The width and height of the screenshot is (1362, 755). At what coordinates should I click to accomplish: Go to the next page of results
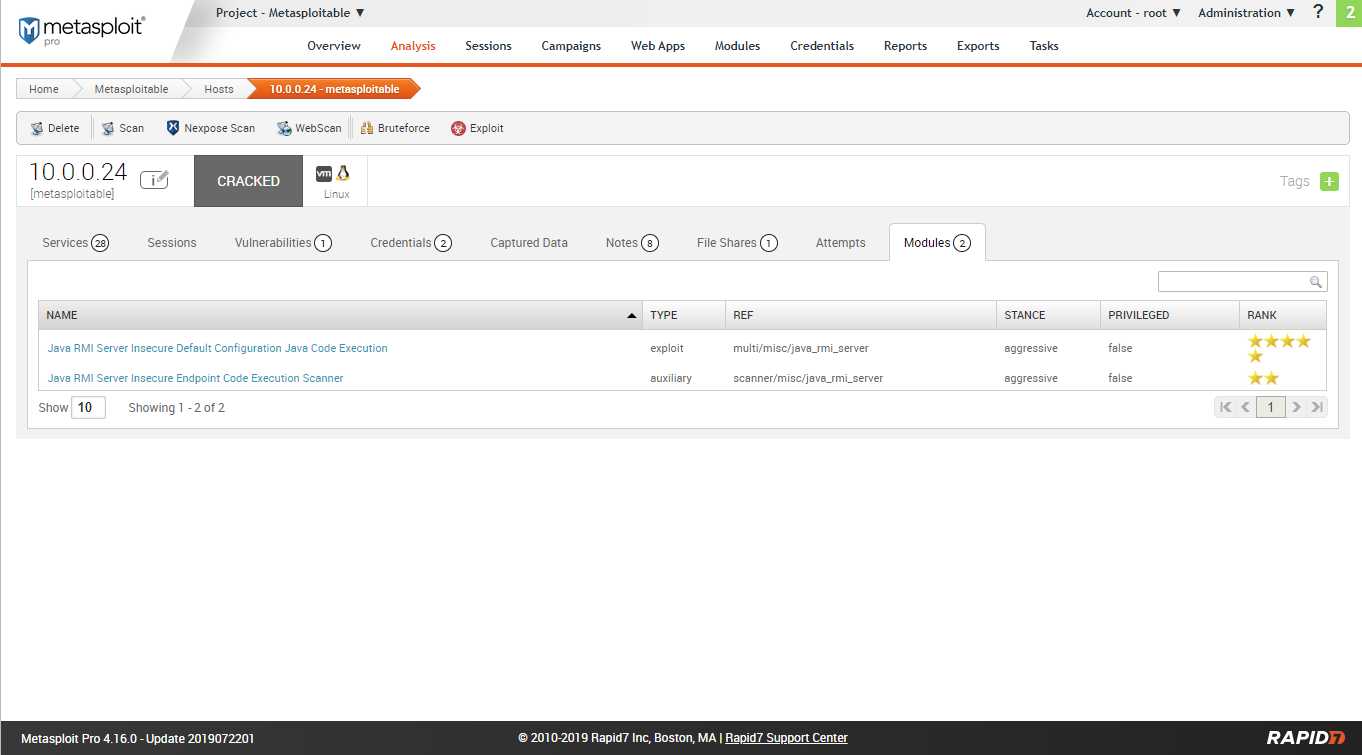pos(1296,407)
